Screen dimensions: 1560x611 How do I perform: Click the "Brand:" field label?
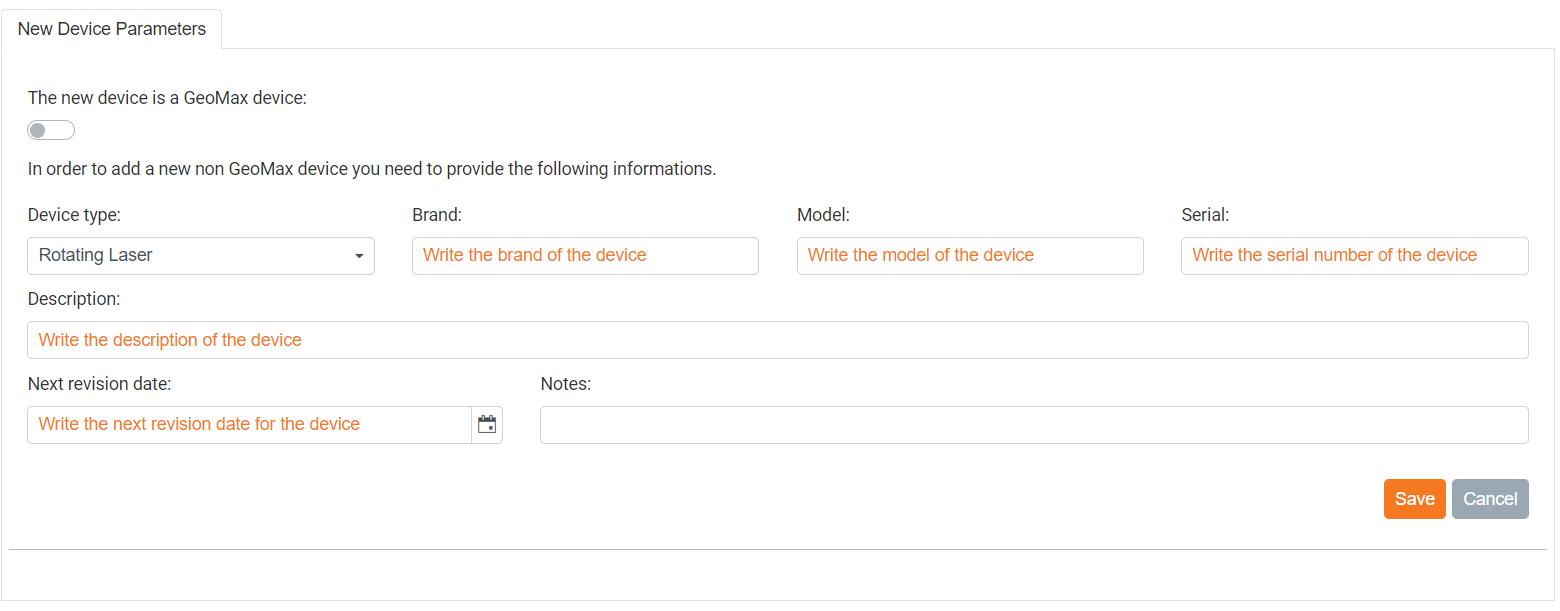pos(436,214)
